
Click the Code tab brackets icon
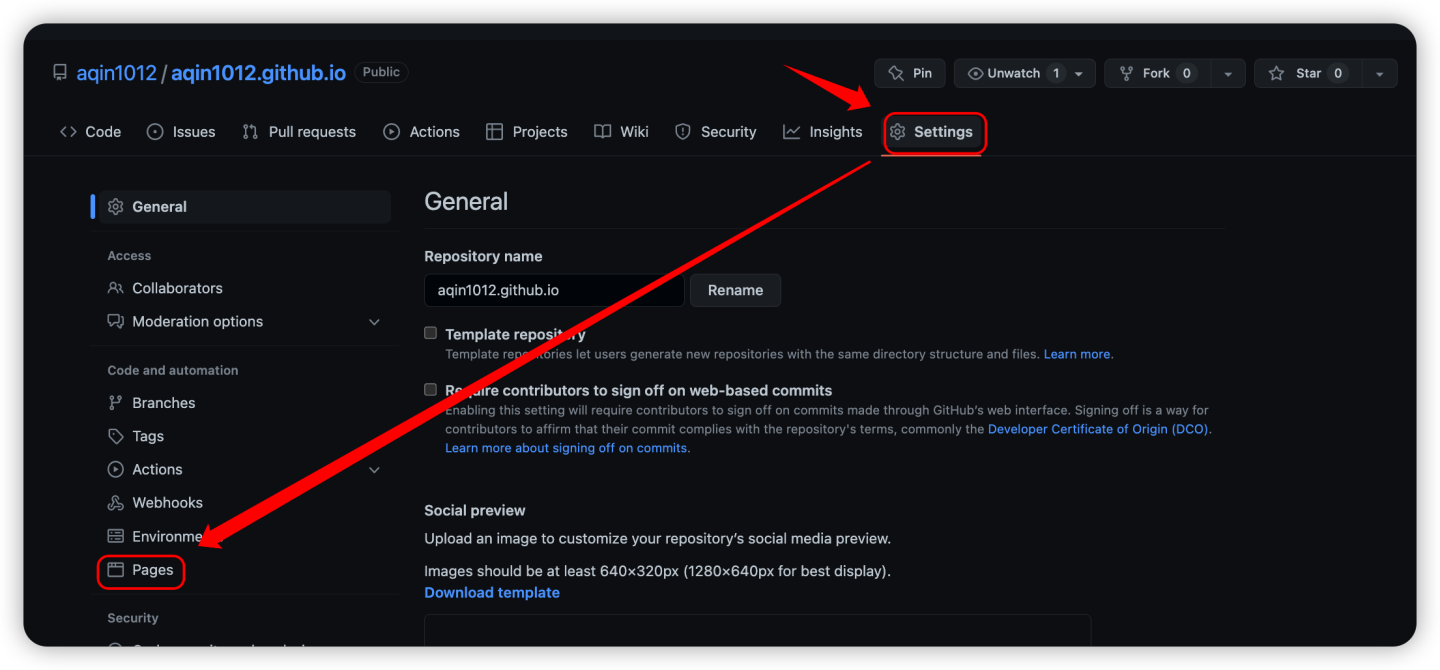click(68, 132)
